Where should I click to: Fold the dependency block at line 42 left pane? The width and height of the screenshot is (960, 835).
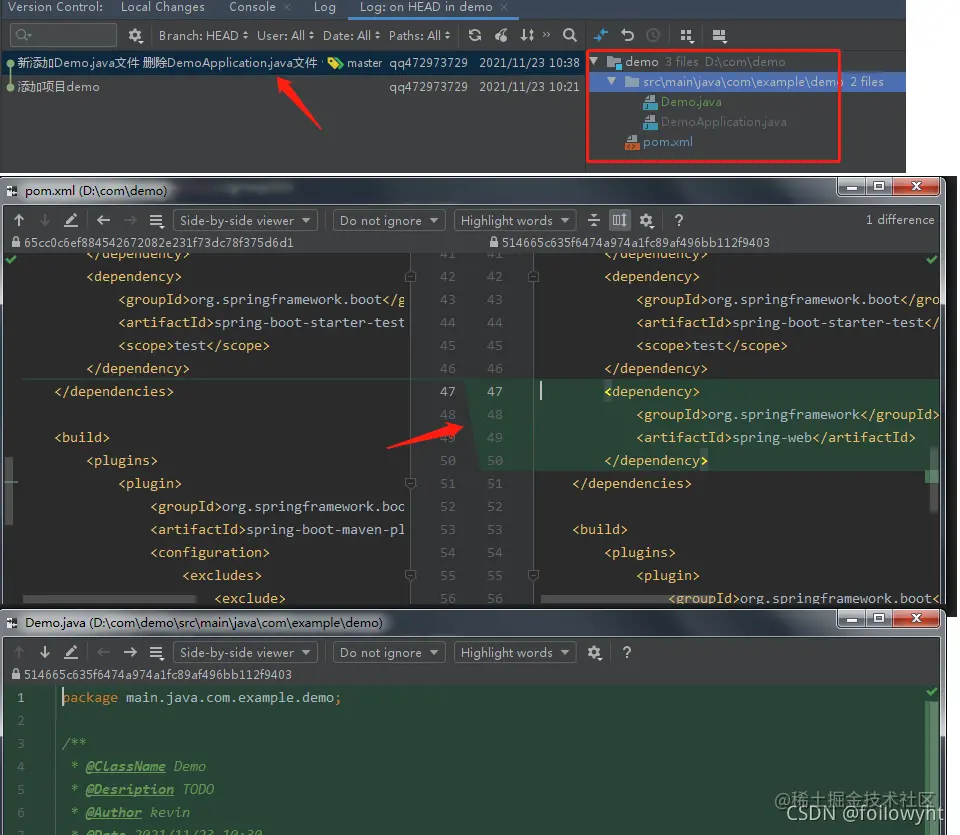(411, 277)
